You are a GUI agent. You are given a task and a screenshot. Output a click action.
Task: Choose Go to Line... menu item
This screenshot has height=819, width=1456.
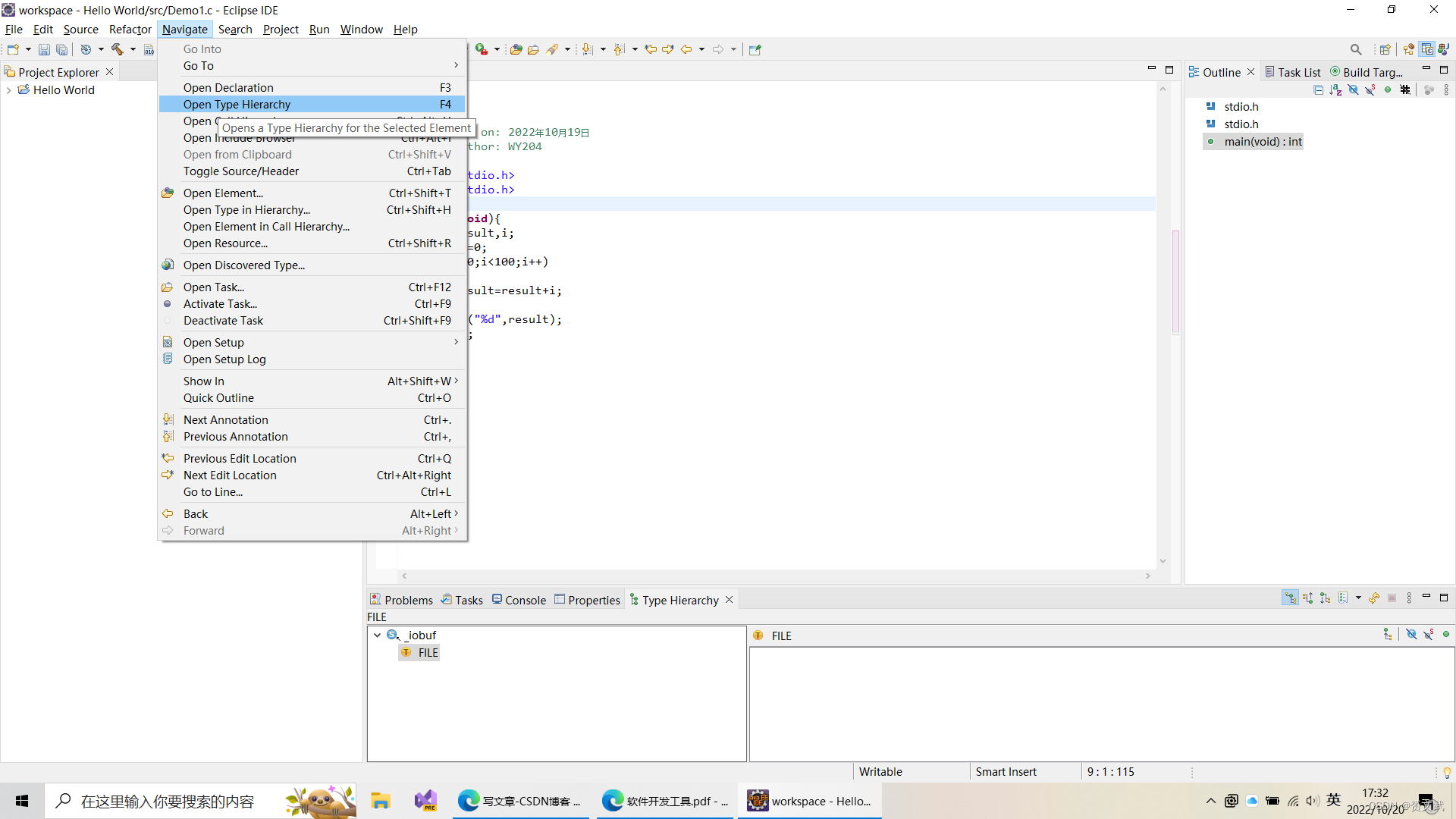point(312,492)
